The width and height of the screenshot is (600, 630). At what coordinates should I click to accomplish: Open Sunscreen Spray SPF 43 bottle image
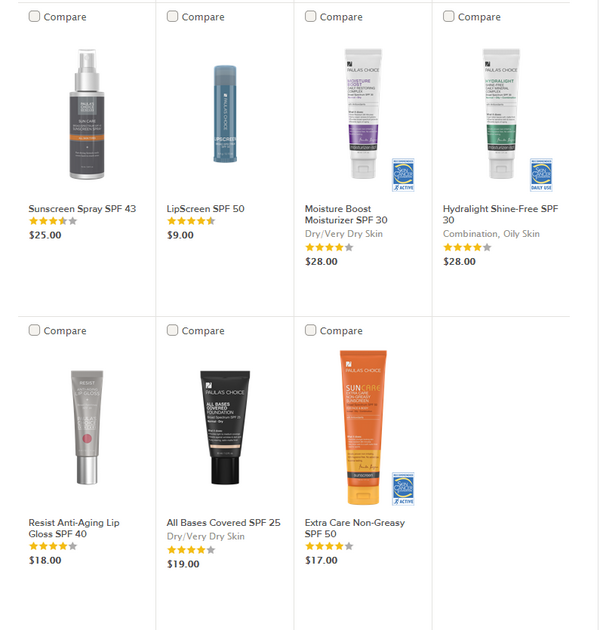click(x=87, y=114)
